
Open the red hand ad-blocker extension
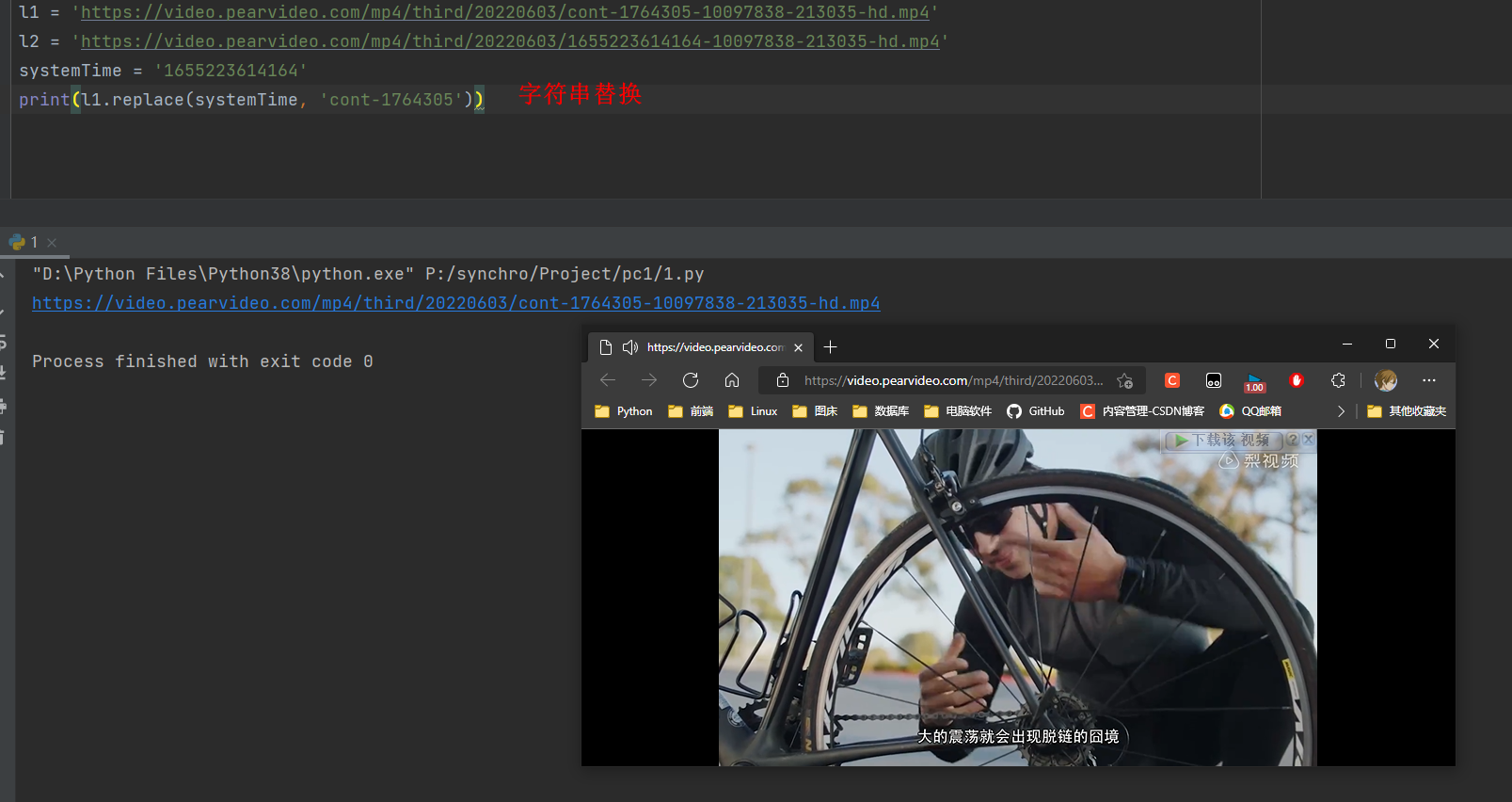point(1297,380)
